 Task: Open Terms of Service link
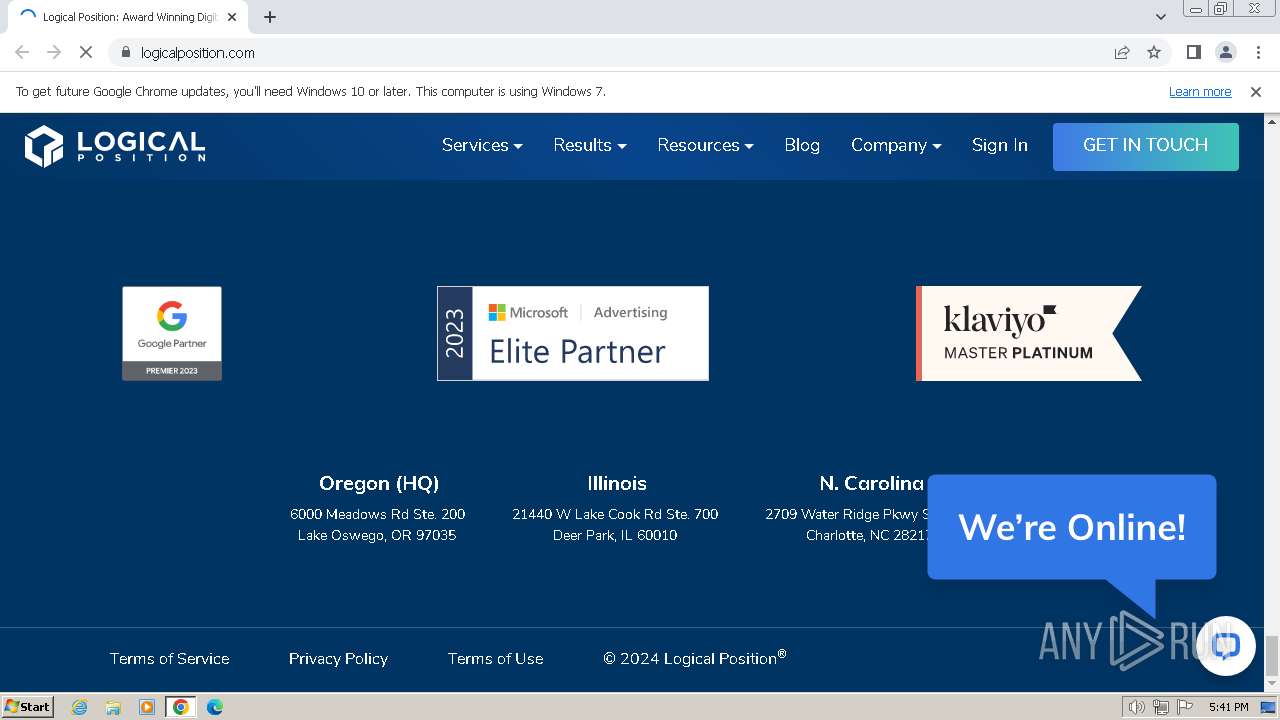click(169, 659)
